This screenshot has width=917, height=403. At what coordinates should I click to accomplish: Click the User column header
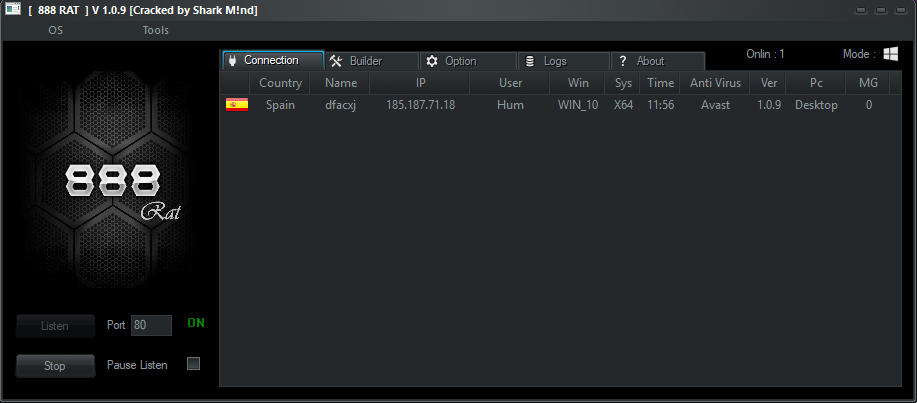pyautogui.click(x=511, y=83)
